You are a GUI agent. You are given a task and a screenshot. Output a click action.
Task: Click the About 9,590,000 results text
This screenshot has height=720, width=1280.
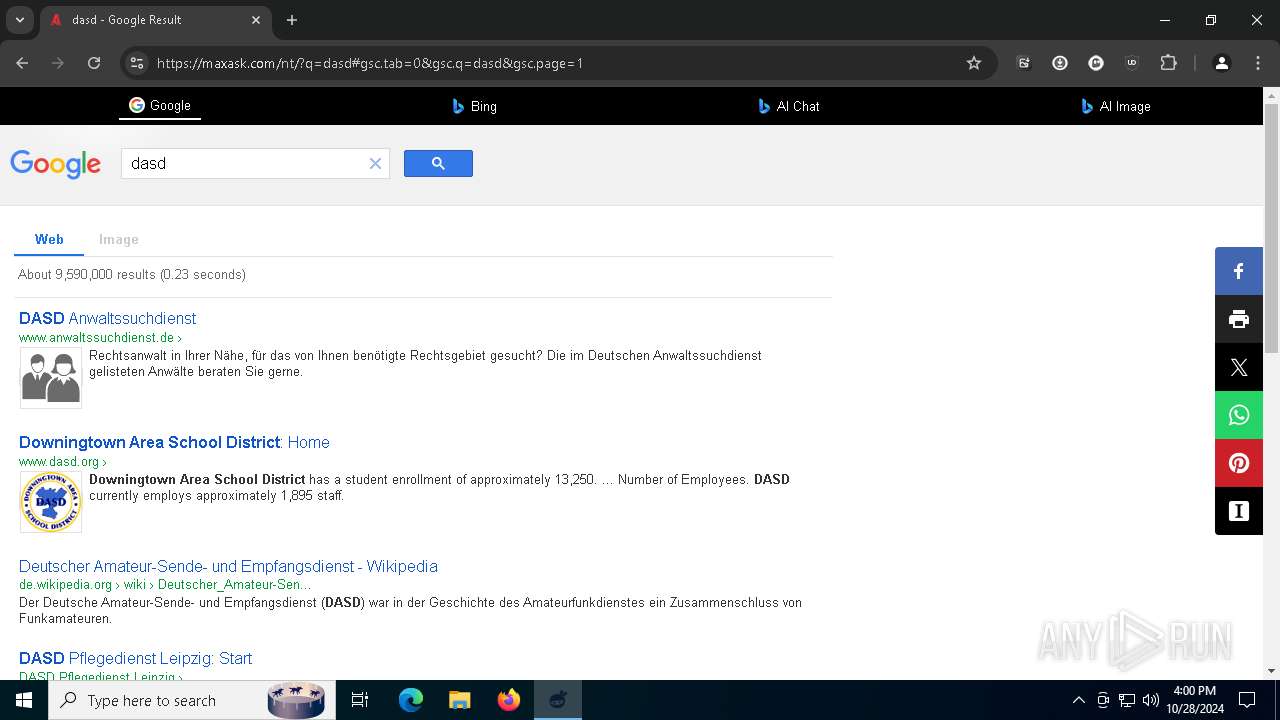(132, 274)
